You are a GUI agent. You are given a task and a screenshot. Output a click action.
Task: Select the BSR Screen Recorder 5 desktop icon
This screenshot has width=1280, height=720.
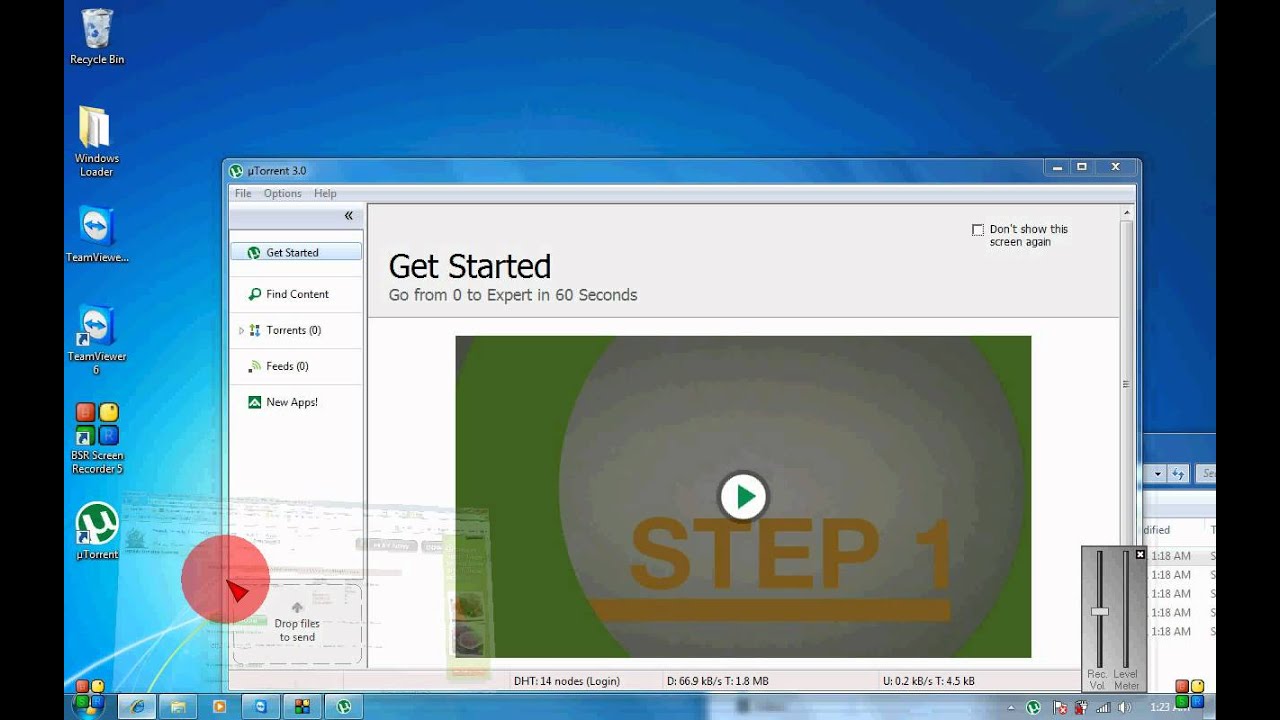pyautogui.click(x=96, y=438)
